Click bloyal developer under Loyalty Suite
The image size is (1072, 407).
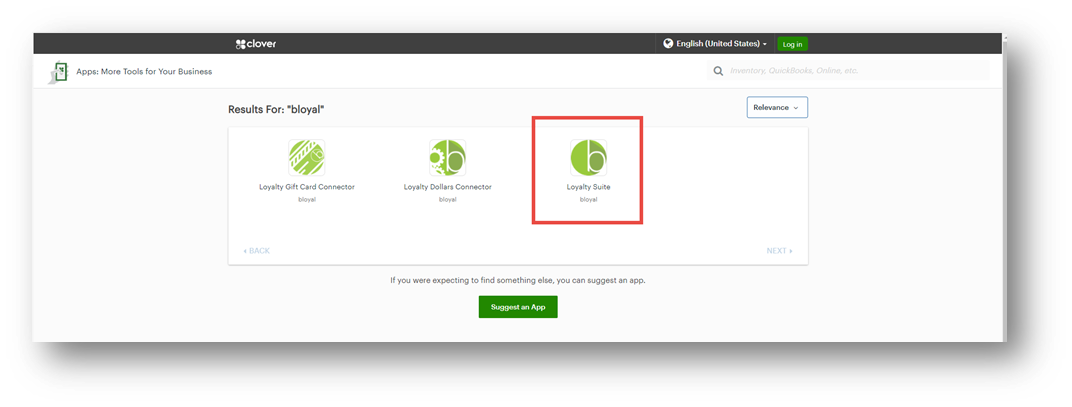pyautogui.click(x=589, y=200)
